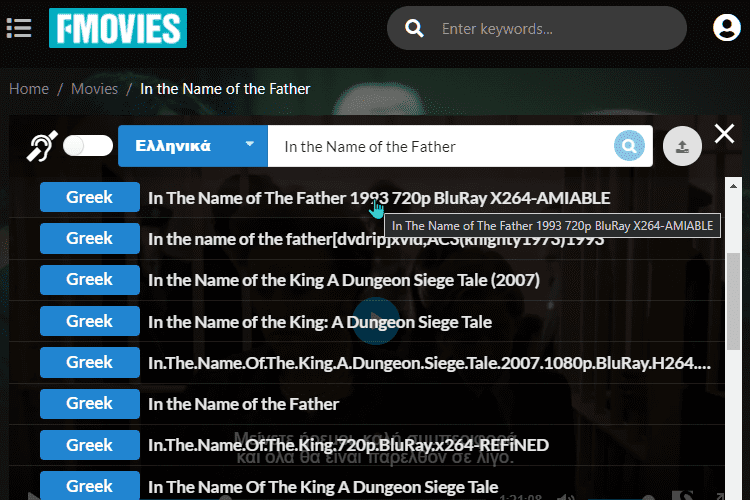Click Greek tag beside REFiNED entry

pyautogui.click(x=90, y=445)
